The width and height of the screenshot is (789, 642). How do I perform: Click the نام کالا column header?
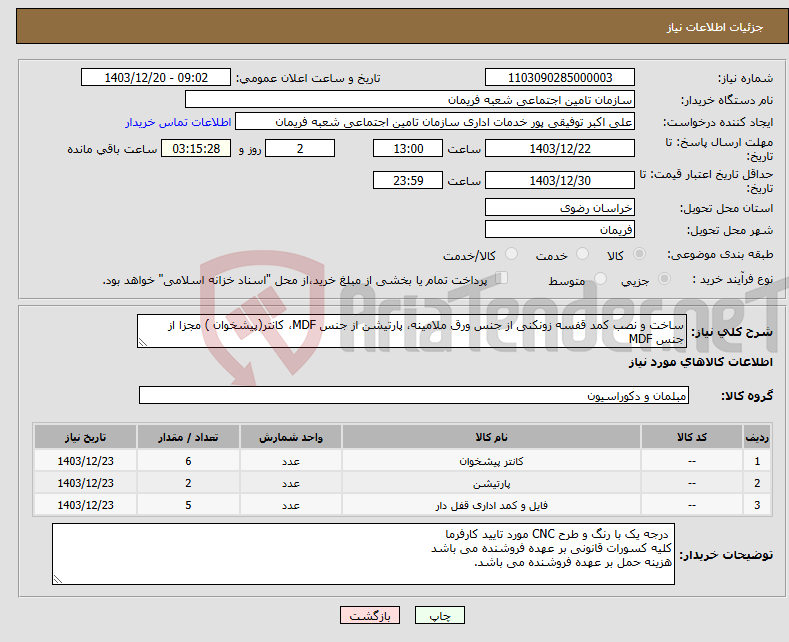[x=491, y=437]
